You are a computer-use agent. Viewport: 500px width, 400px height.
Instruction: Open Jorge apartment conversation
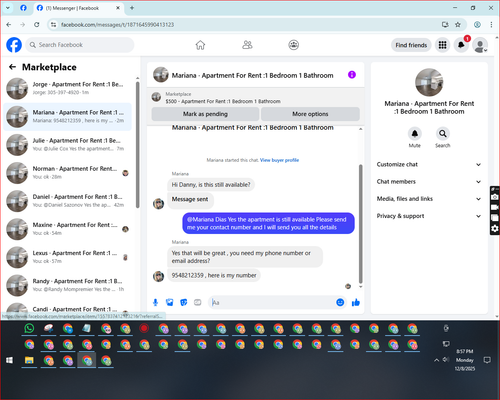point(68,88)
